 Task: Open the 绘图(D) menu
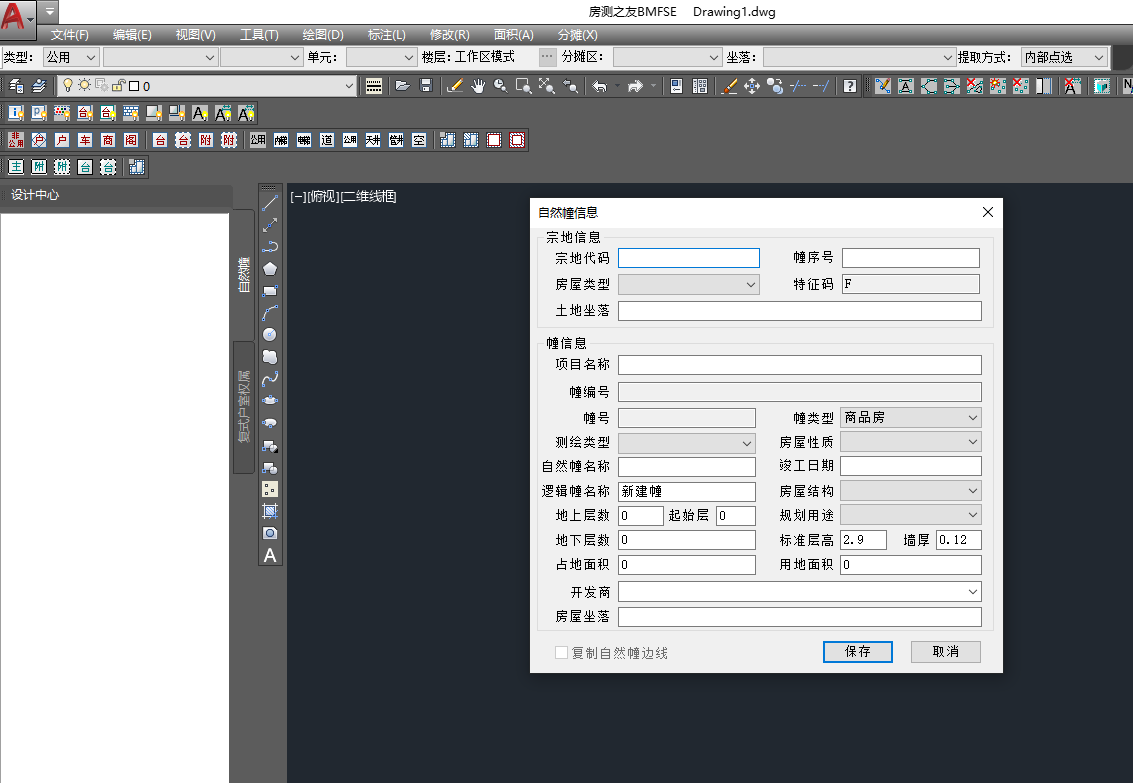pyautogui.click(x=323, y=35)
